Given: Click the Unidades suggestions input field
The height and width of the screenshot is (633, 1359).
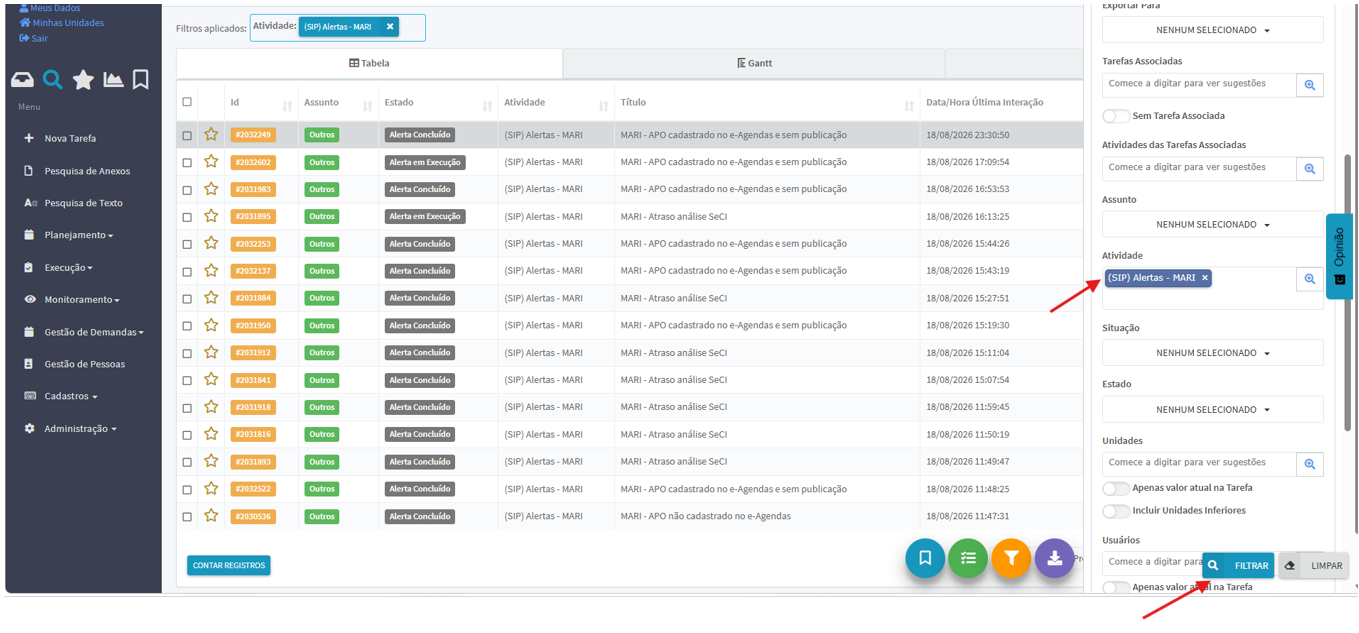Looking at the screenshot, I should pos(1199,463).
